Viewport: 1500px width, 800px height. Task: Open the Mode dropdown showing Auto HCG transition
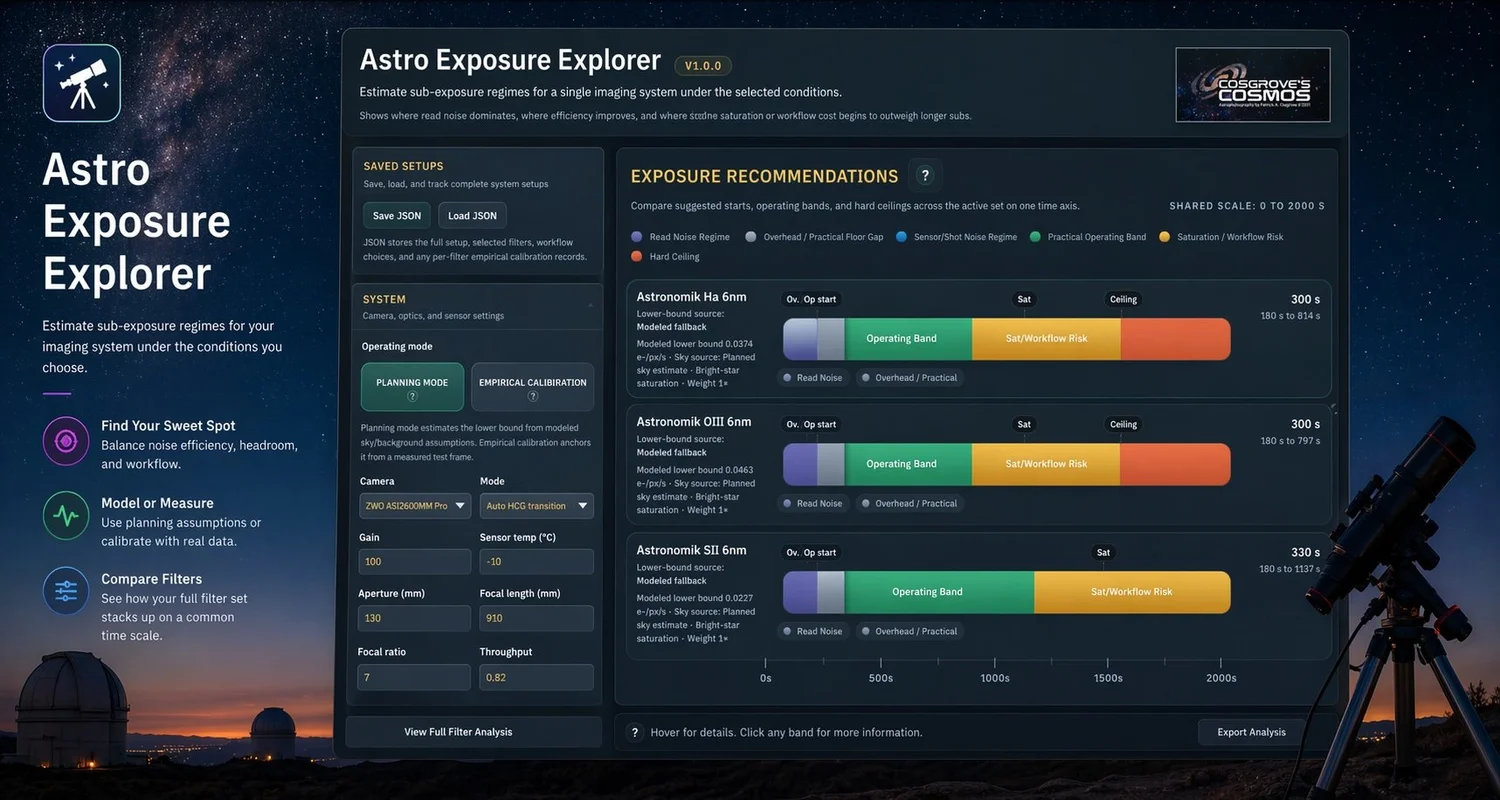pyautogui.click(x=536, y=505)
